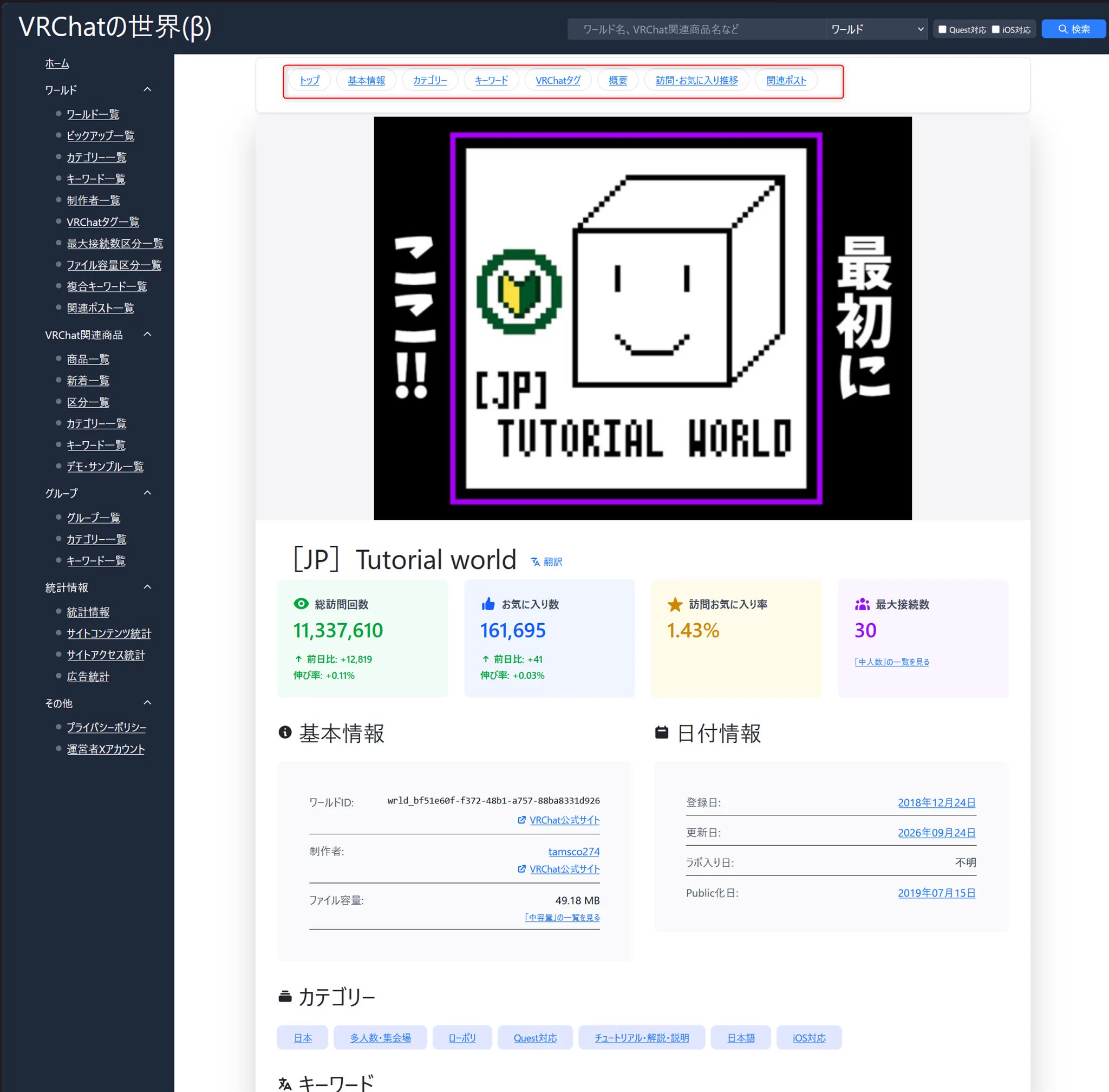
Task: Open ピックアップ一覧 in sidebar
Action: (x=100, y=136)
